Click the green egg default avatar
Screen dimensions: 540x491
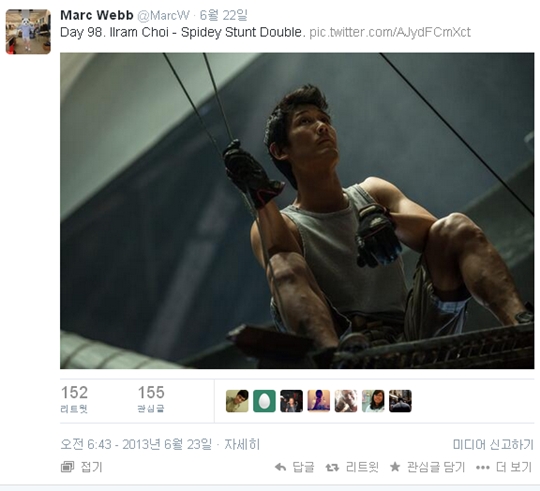264,401
